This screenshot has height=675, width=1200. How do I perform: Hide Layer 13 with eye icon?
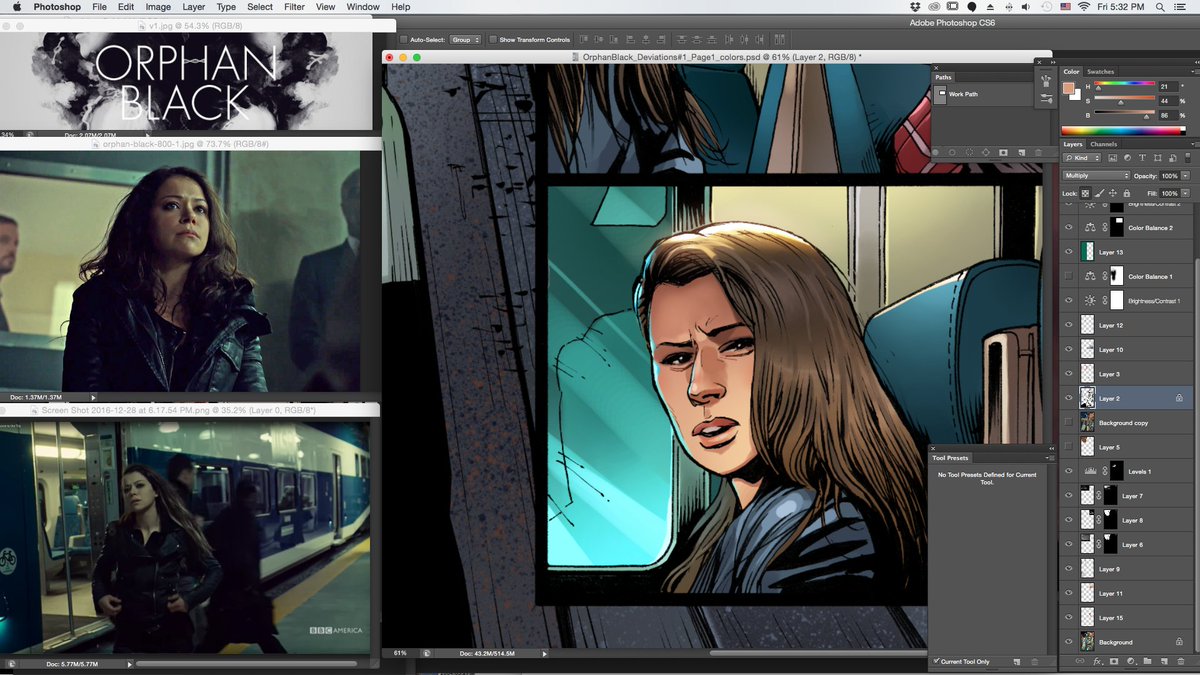(1068, 252)
